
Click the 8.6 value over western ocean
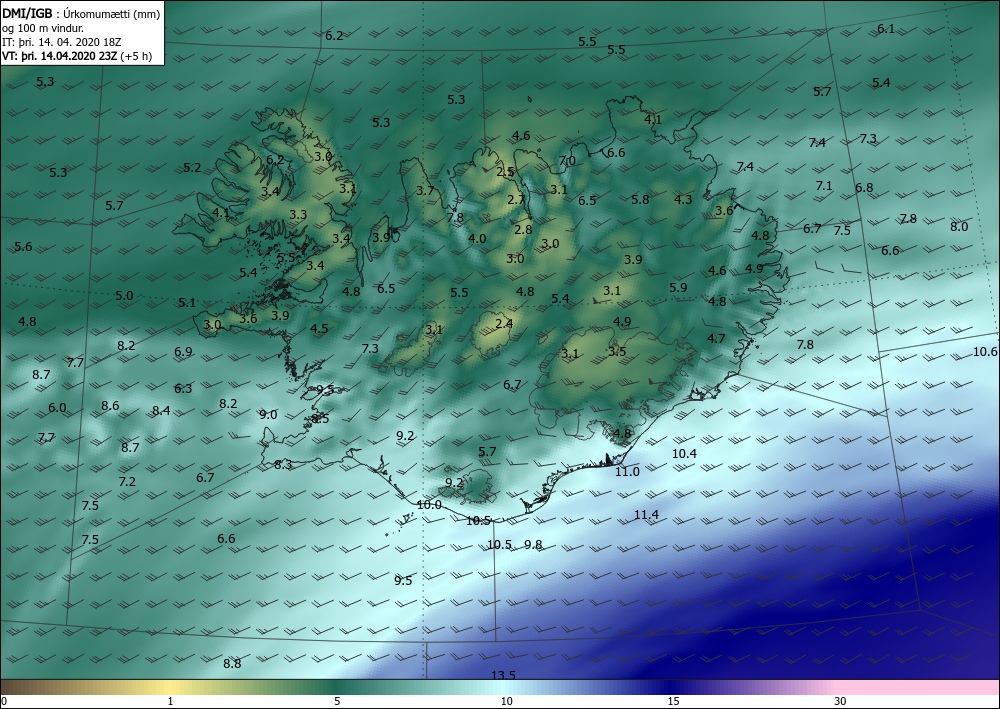(110, 406)
